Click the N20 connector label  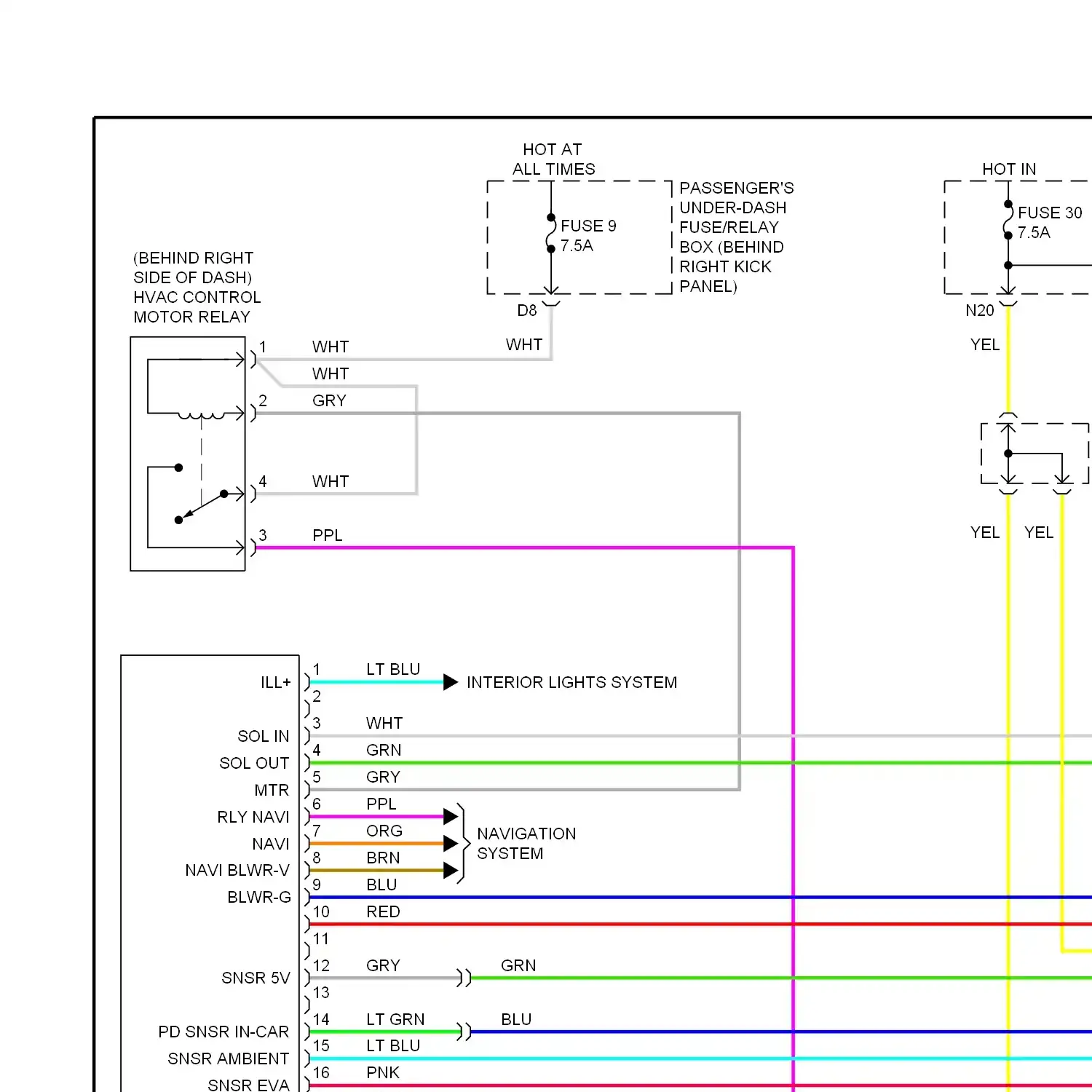pos(980,311)
